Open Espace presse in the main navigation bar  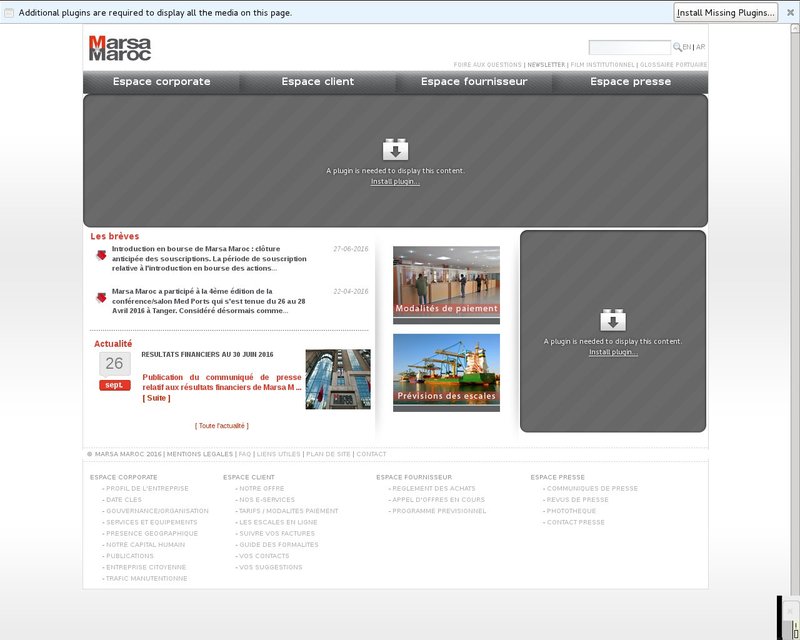pyautogui.click(x=631, y=82)
